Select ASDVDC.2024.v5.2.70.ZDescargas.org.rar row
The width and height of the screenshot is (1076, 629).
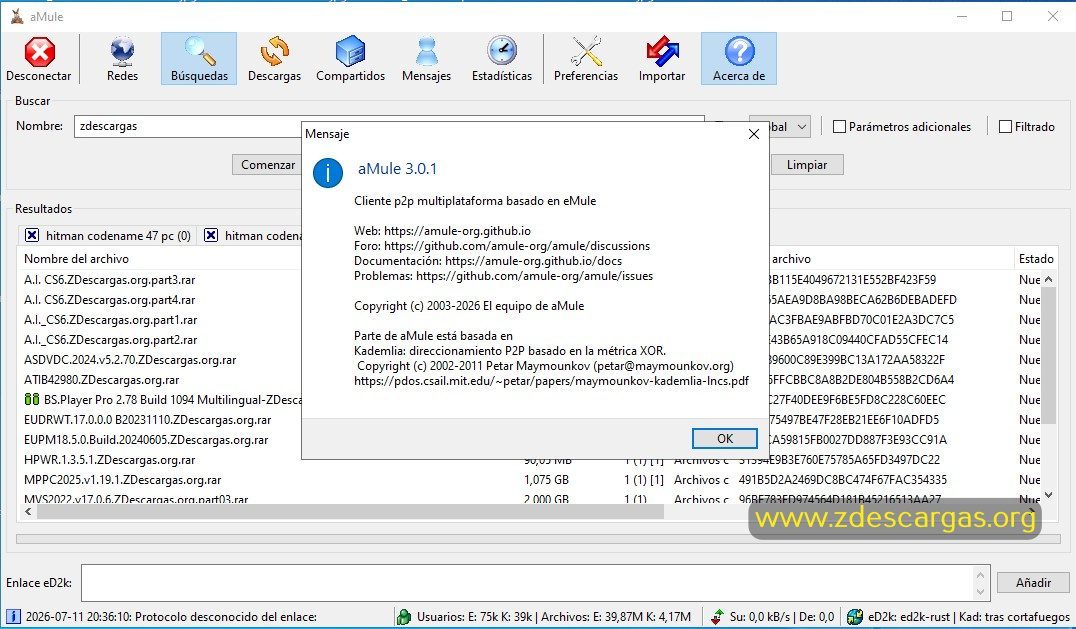click(x=130, y=359)
